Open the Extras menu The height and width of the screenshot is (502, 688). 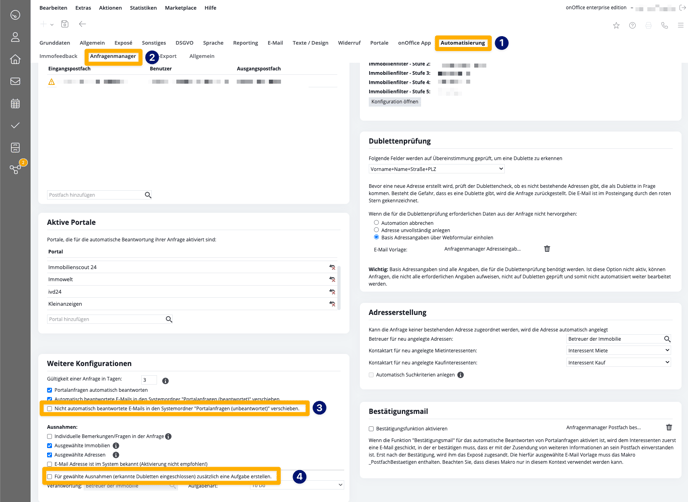(x=83, y=8)
